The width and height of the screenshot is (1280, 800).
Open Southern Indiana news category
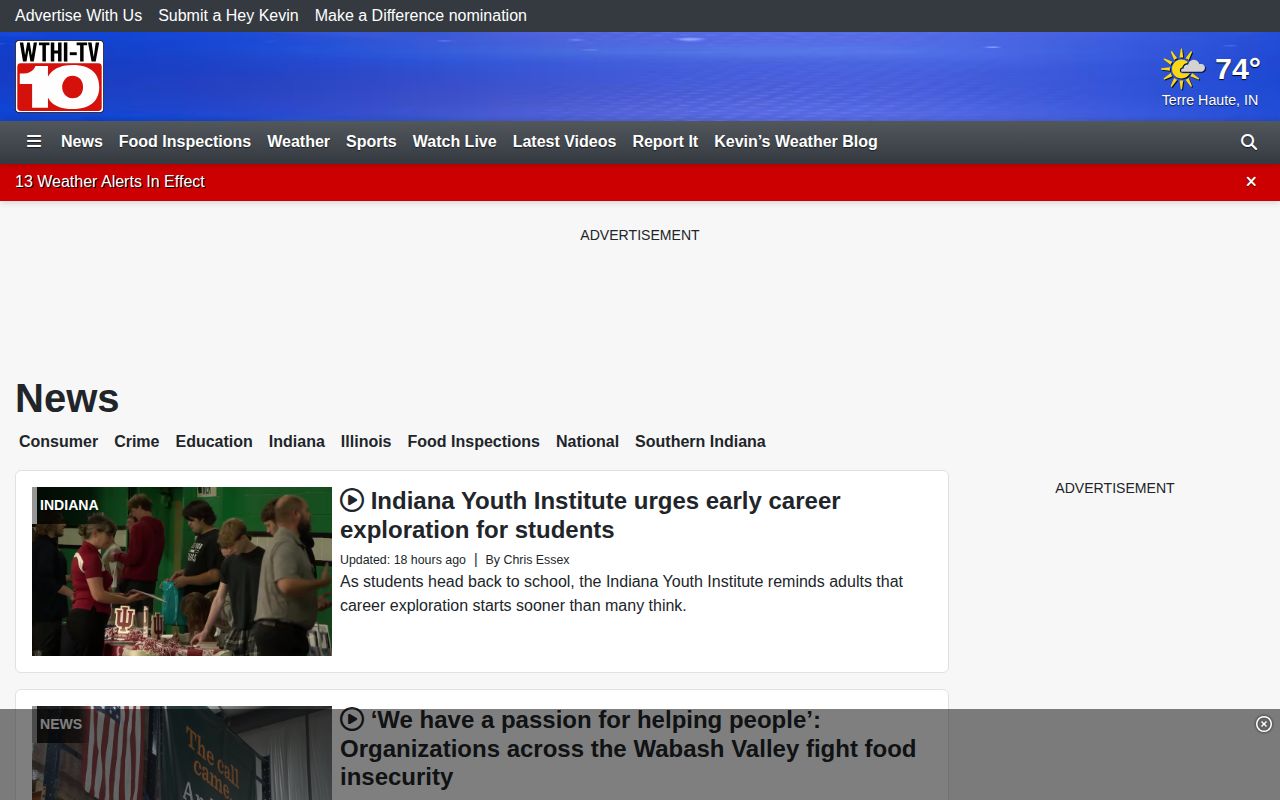pos(700,442)
